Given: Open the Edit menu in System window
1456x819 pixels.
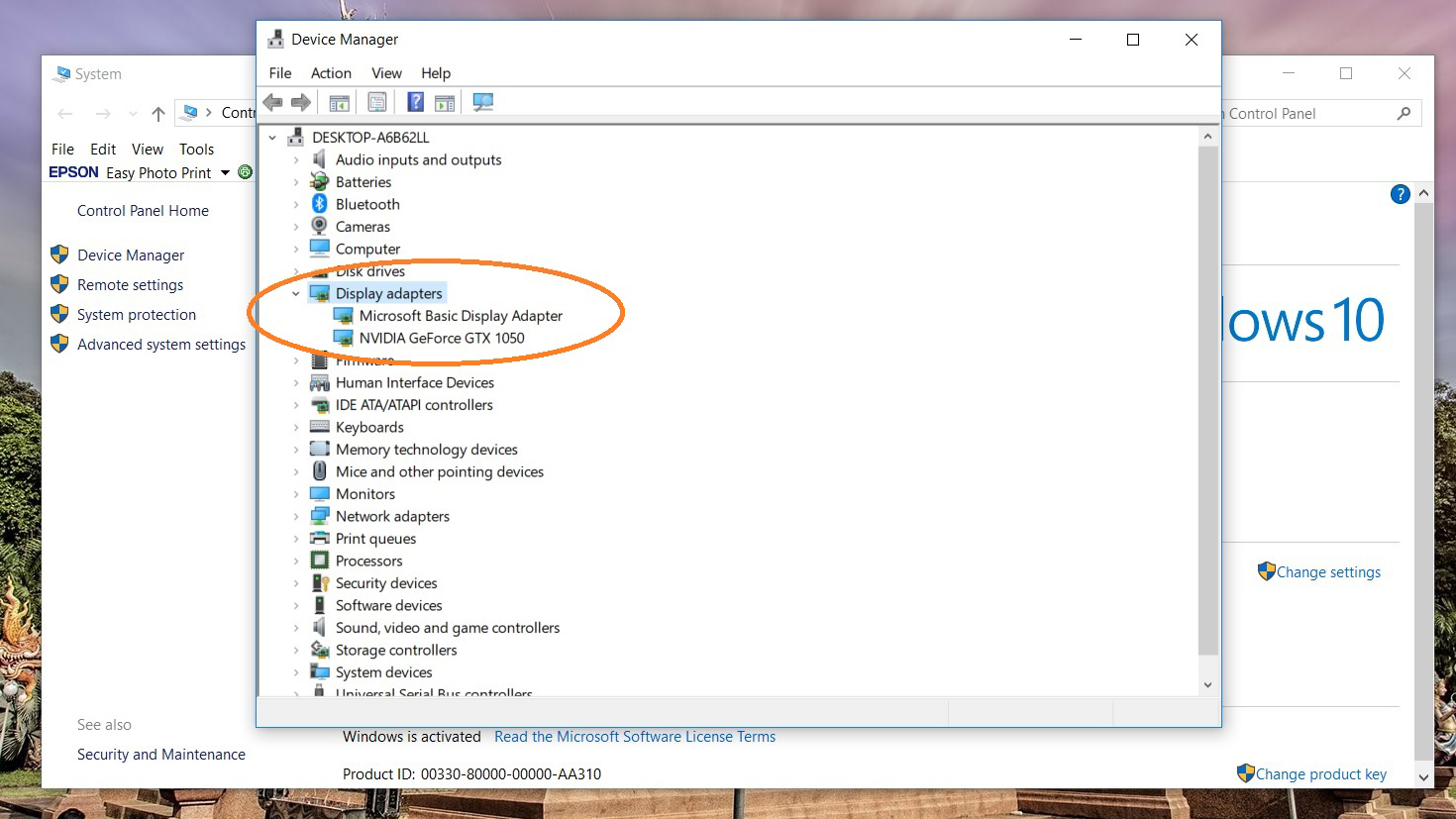Looking at the screenshot, I should click(103, 150).
